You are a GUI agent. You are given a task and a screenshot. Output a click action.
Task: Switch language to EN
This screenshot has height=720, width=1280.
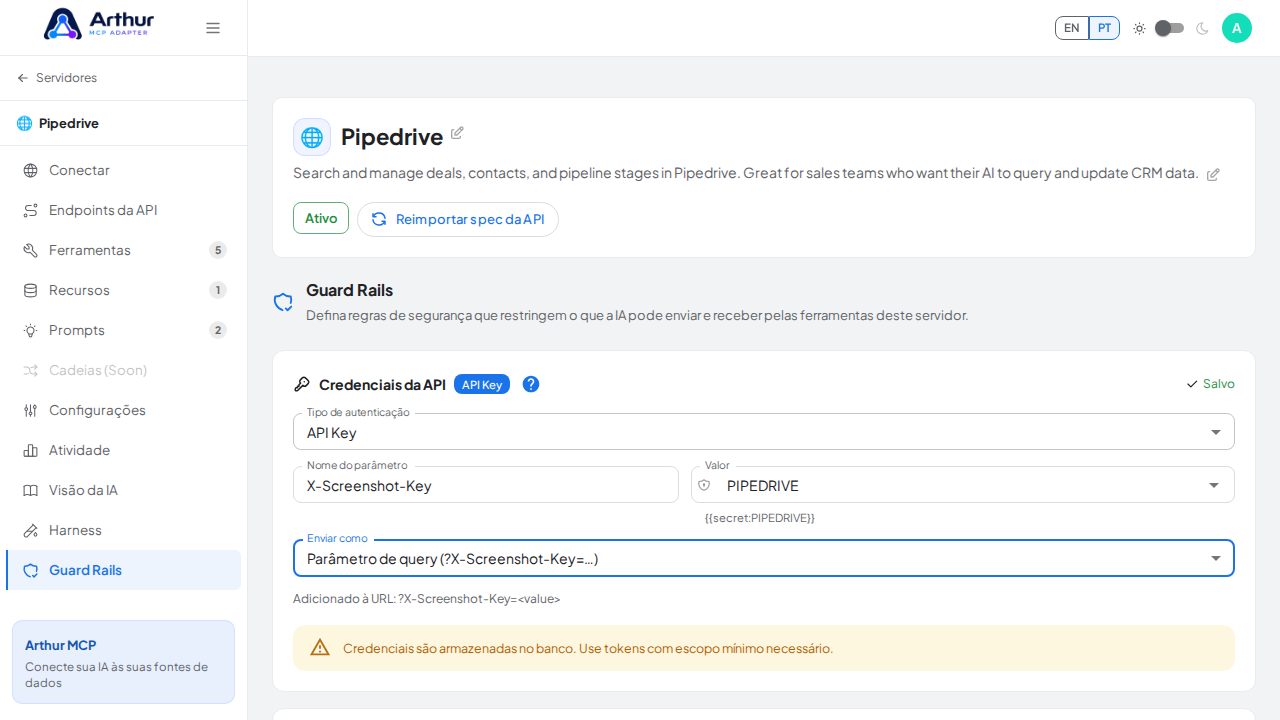[x=1072, y=28]
